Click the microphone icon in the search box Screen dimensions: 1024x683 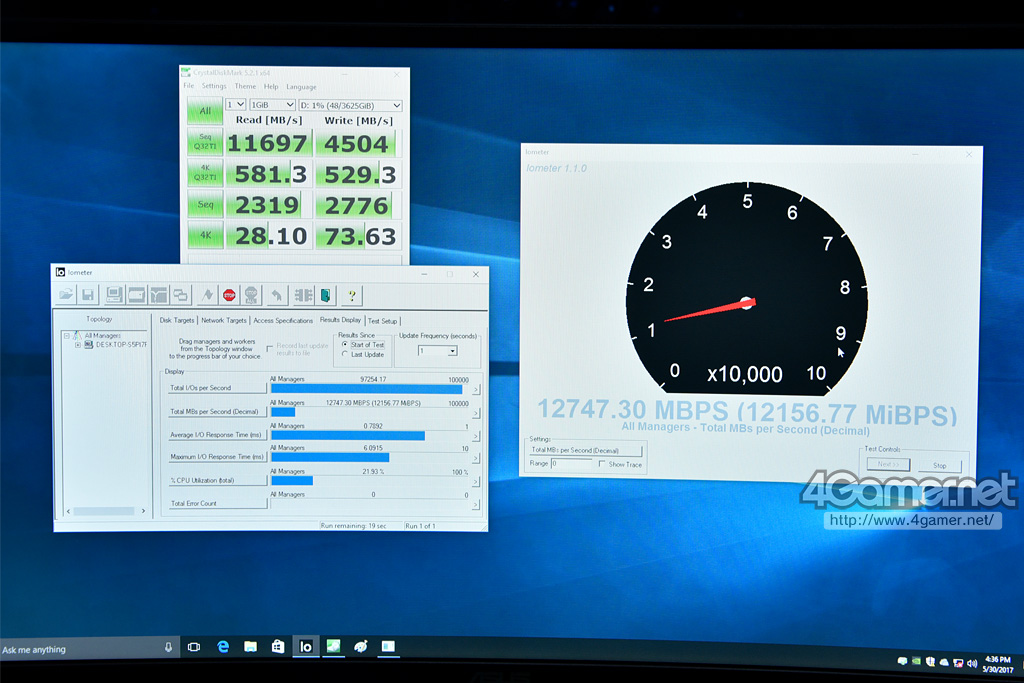[x=168, y=647]
